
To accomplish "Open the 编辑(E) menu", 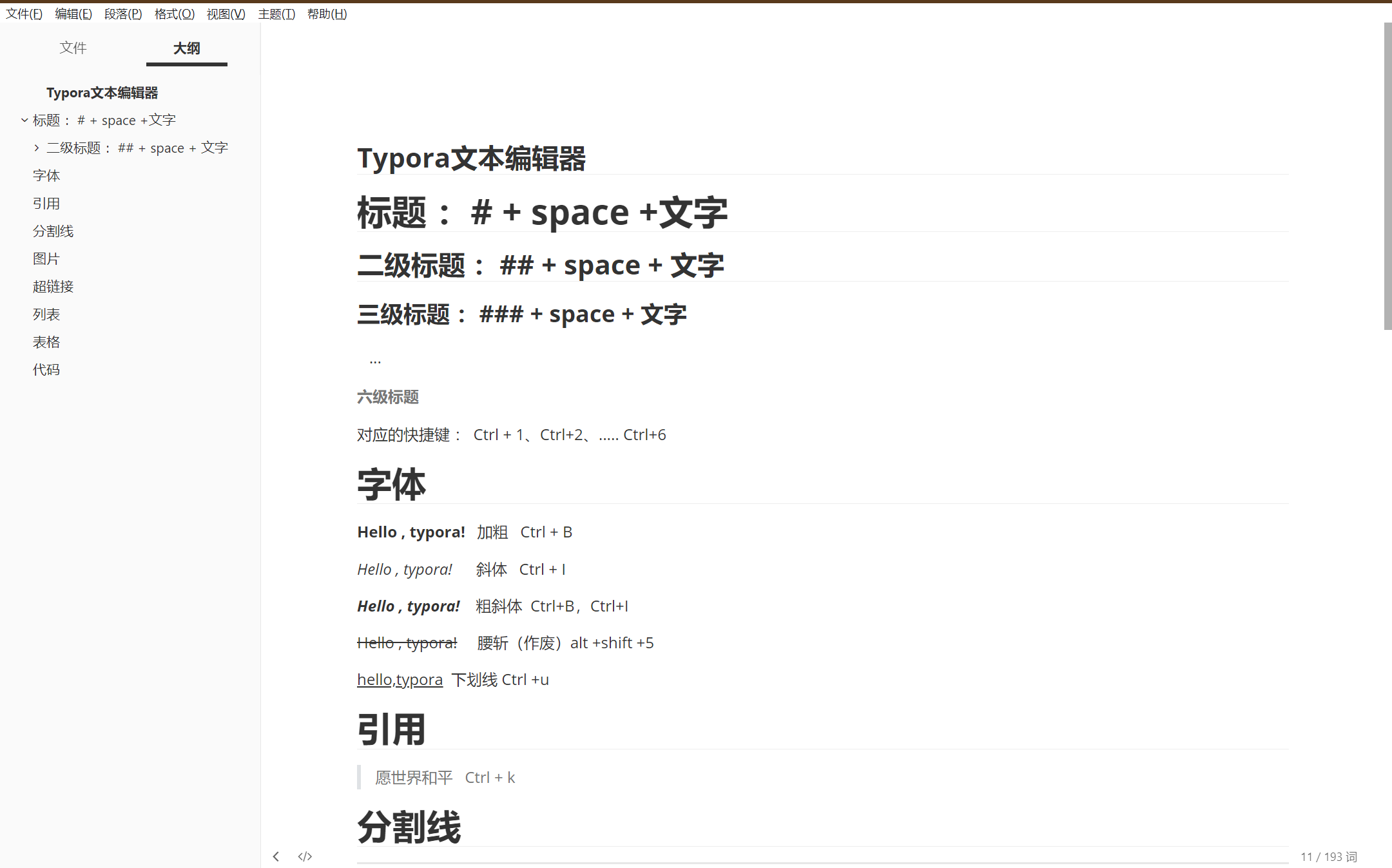I will [x=73, y=14].
